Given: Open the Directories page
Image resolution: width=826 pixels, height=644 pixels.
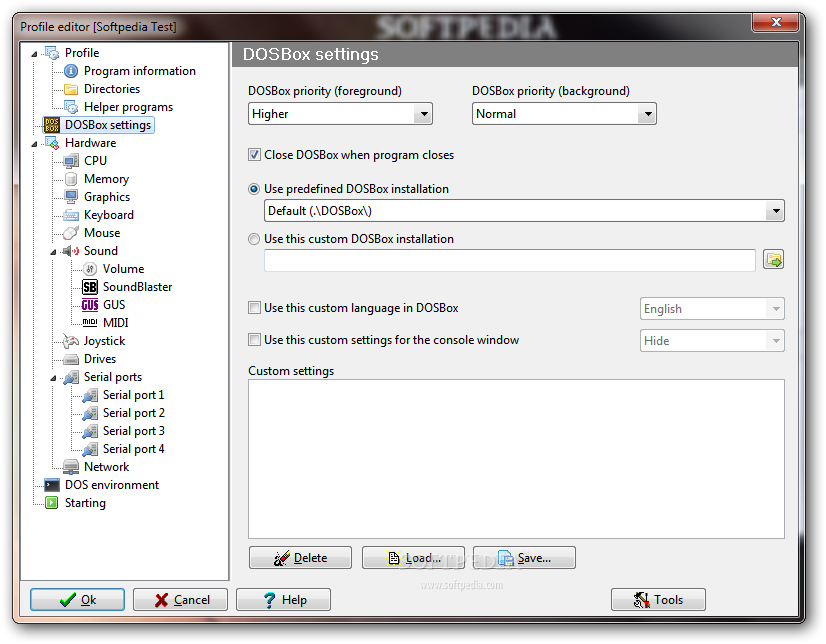Looking at the screenshot, I should [112, 89].
